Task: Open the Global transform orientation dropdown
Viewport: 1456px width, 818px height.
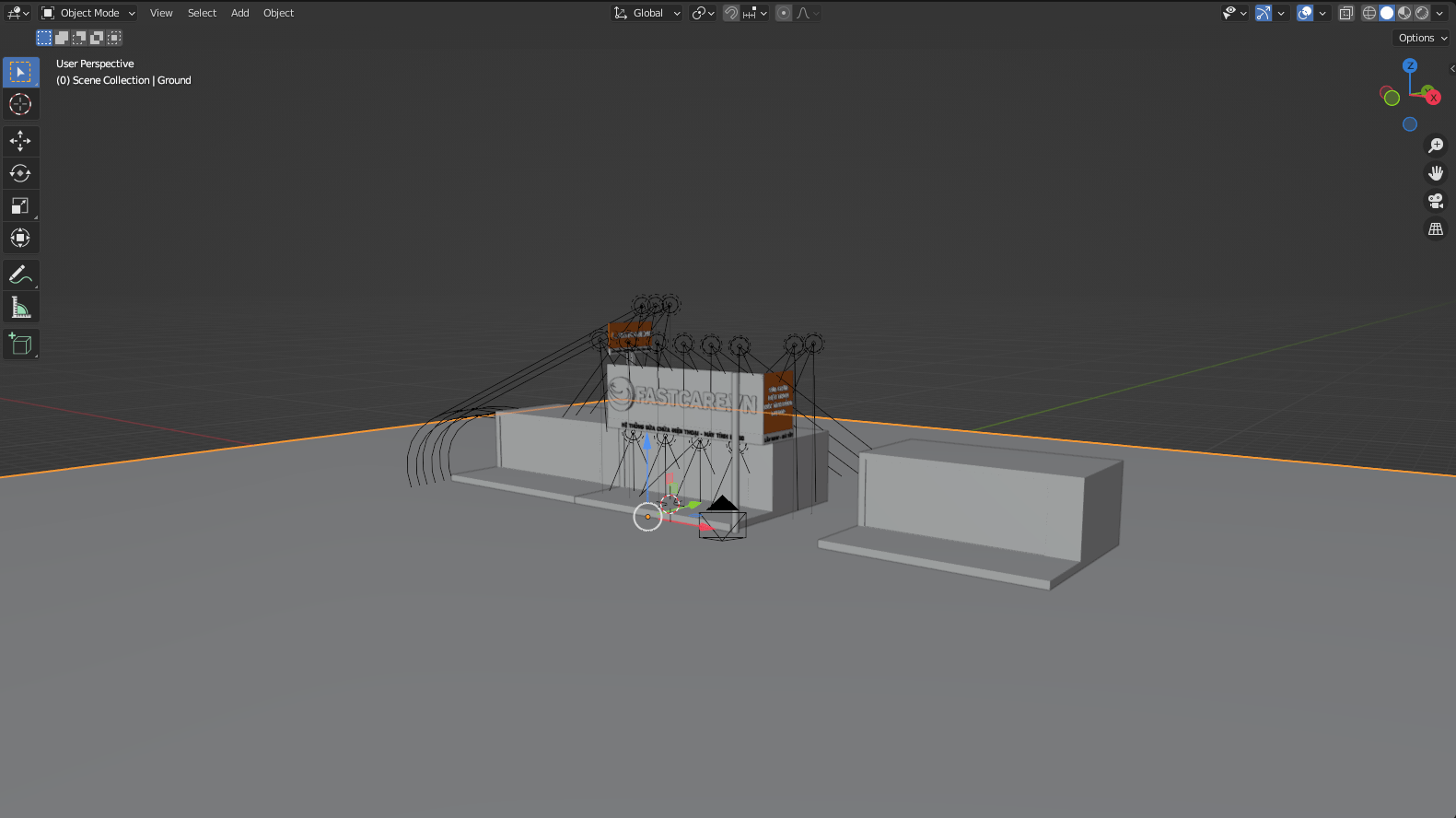Action: pos(647,13)
